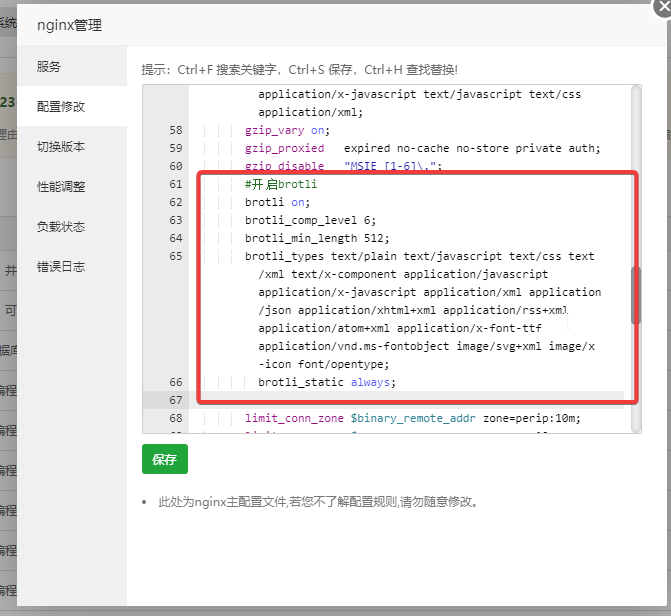Screen dimensions: 671x616
Task: Place cursor in empty line 67
Action: click(400, 400)
